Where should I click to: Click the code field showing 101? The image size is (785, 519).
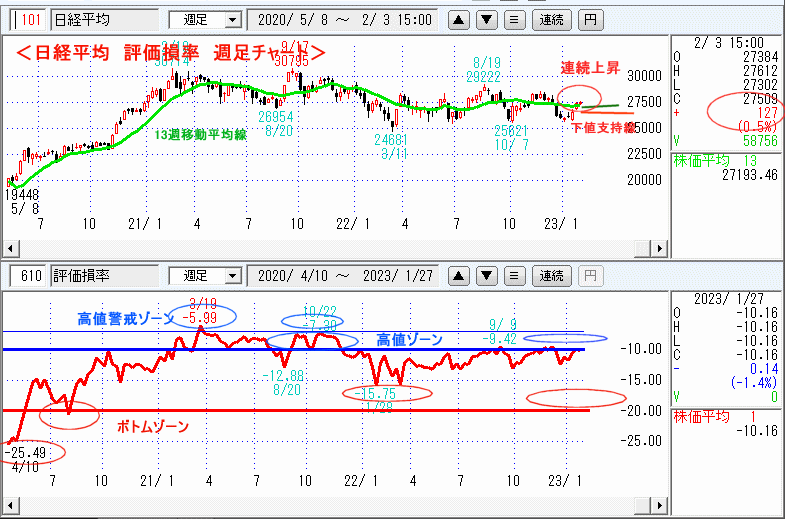pyautogui.click(x=28, y=20)
